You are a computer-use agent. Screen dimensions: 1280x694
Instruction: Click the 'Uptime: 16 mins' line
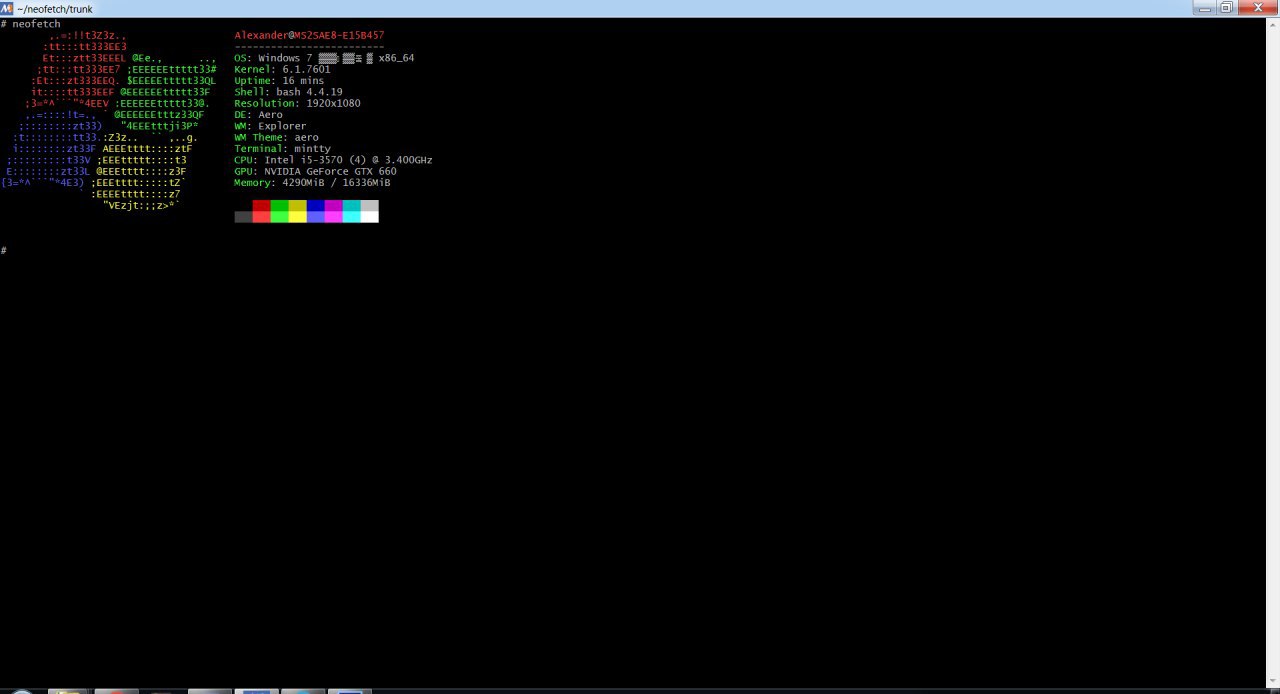[279, 81]
